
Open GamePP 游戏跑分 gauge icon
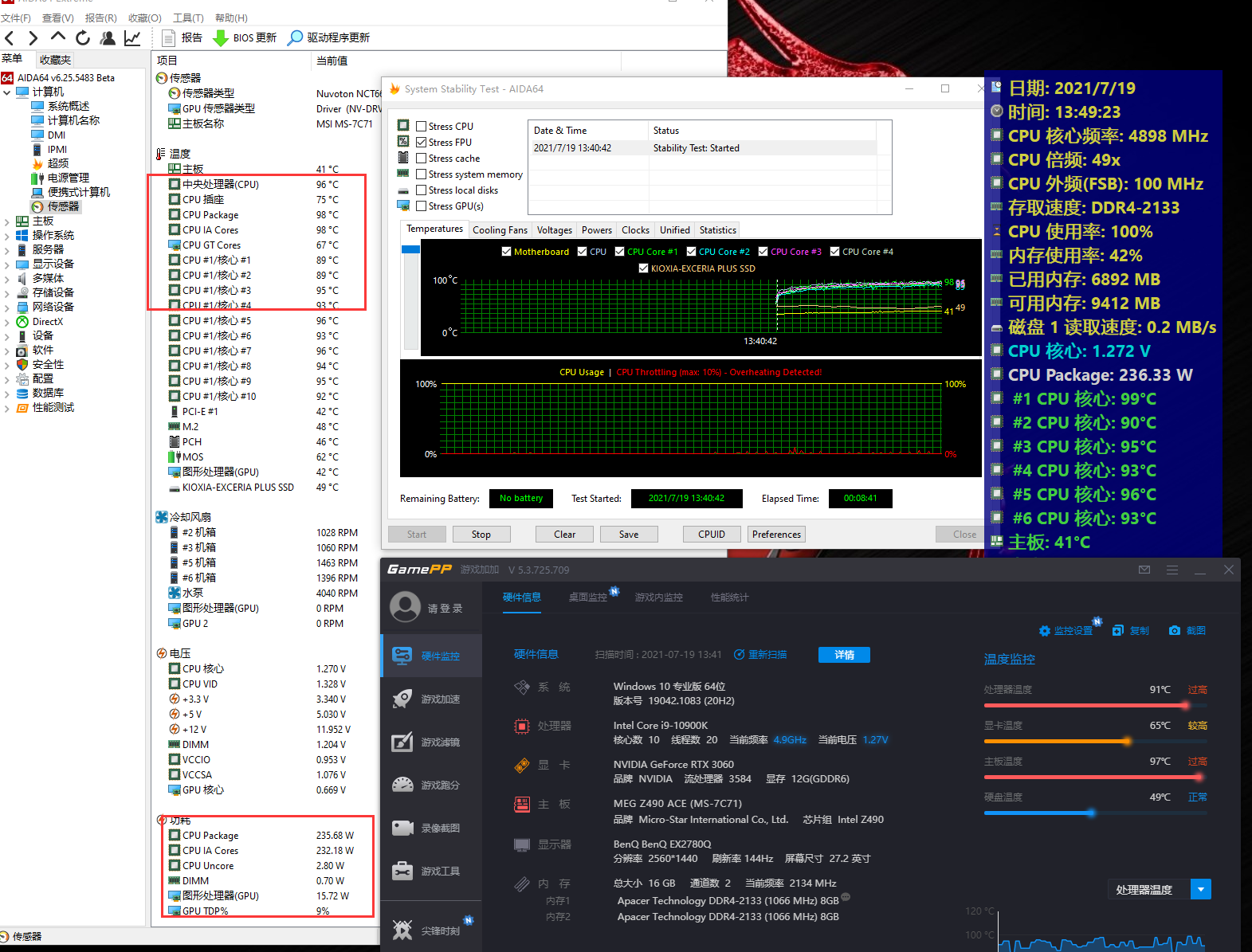tap(402, 785)
